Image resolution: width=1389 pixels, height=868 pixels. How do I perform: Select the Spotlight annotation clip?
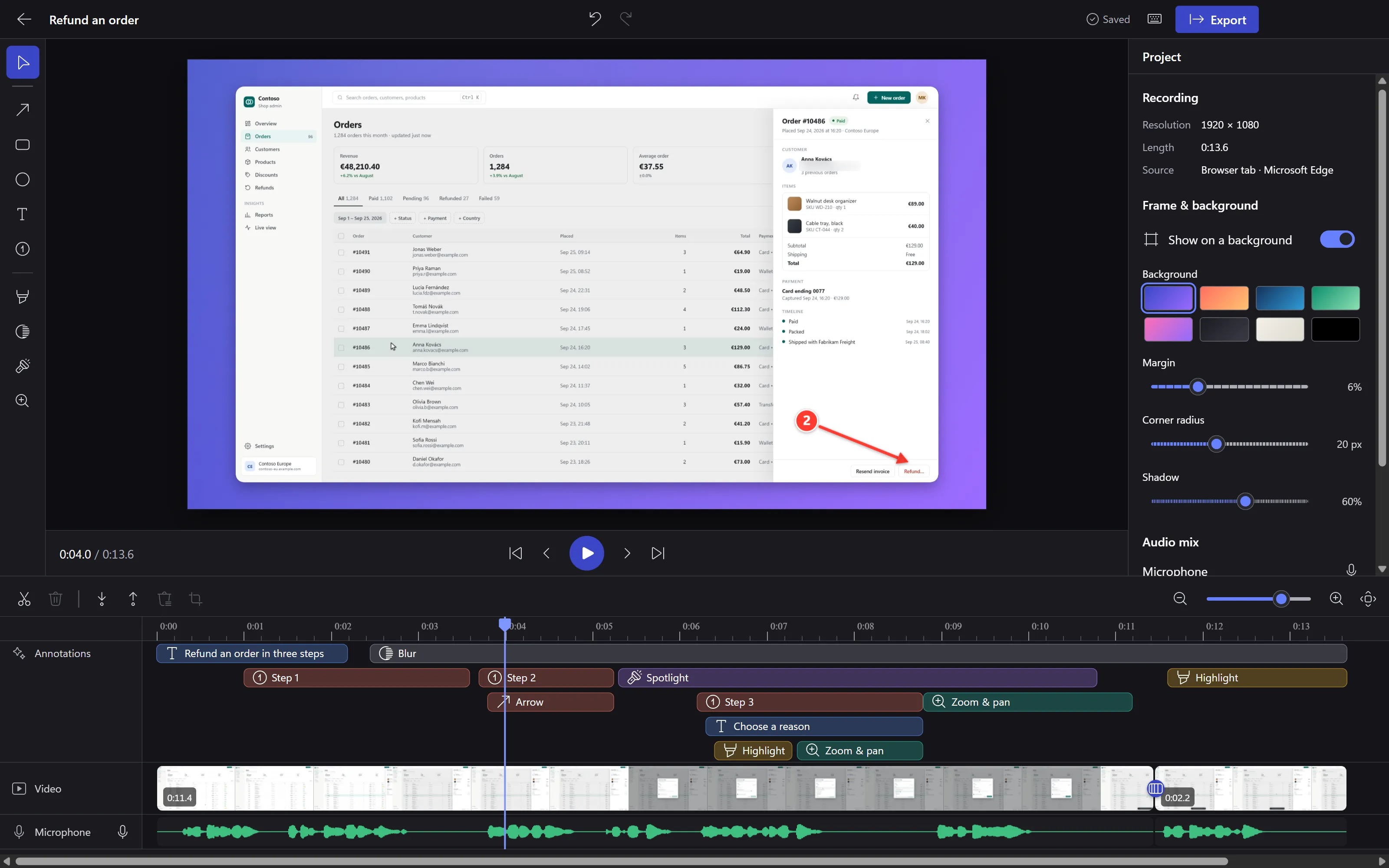tap(858, 677)
